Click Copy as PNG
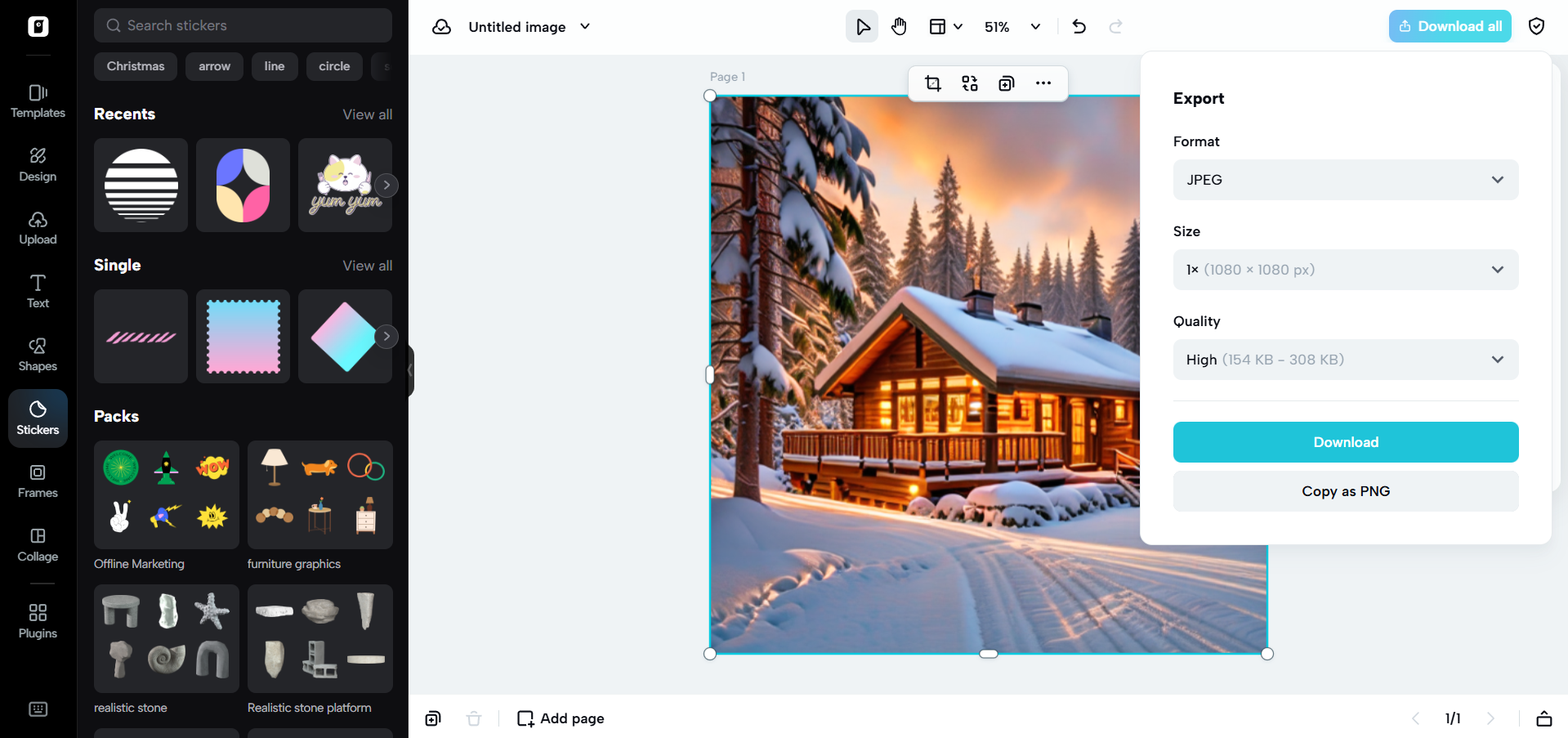 1345,490
